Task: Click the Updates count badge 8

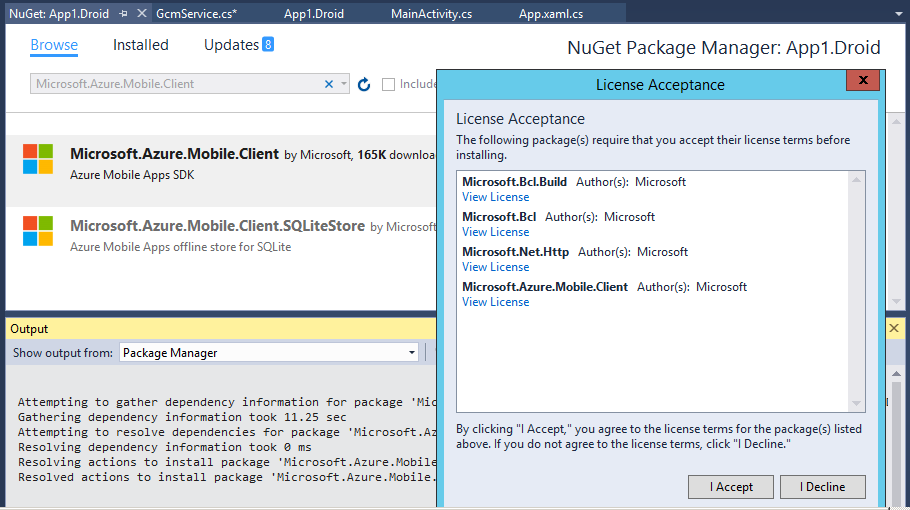Action: coord(268,44)
